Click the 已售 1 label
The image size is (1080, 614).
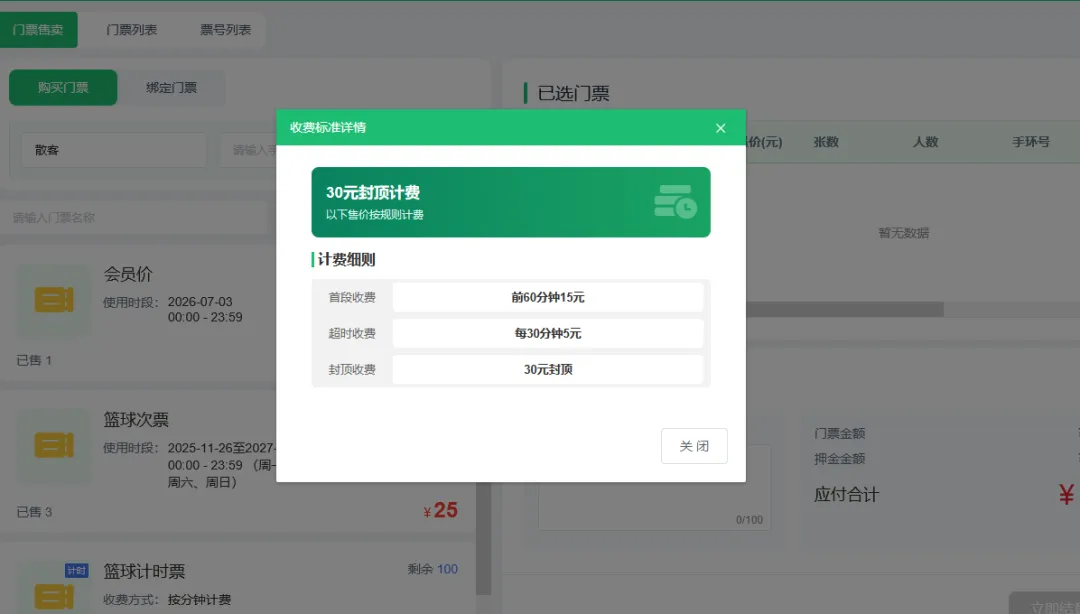click(34, 360)
